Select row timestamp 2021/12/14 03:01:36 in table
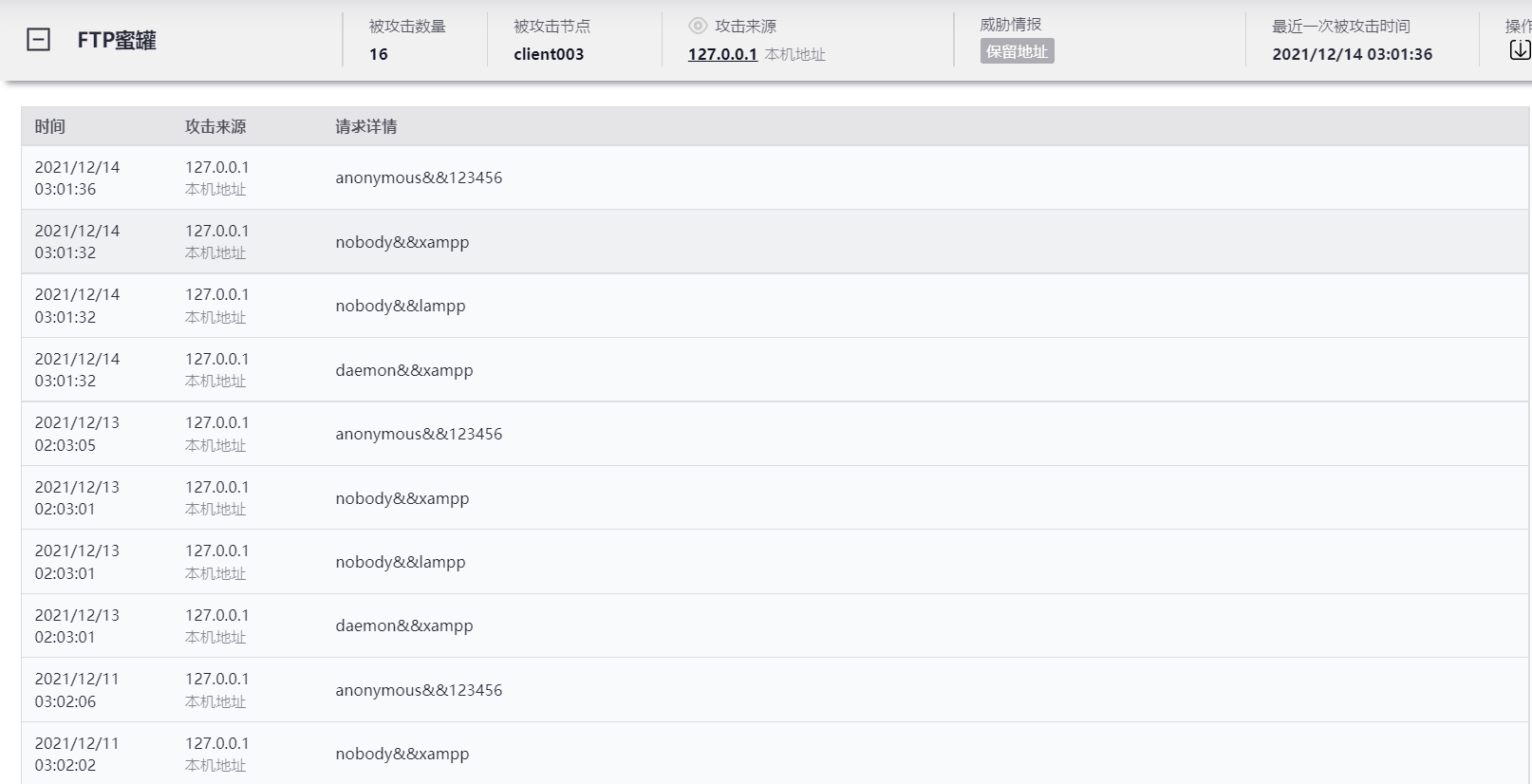 tap(78, 177)
